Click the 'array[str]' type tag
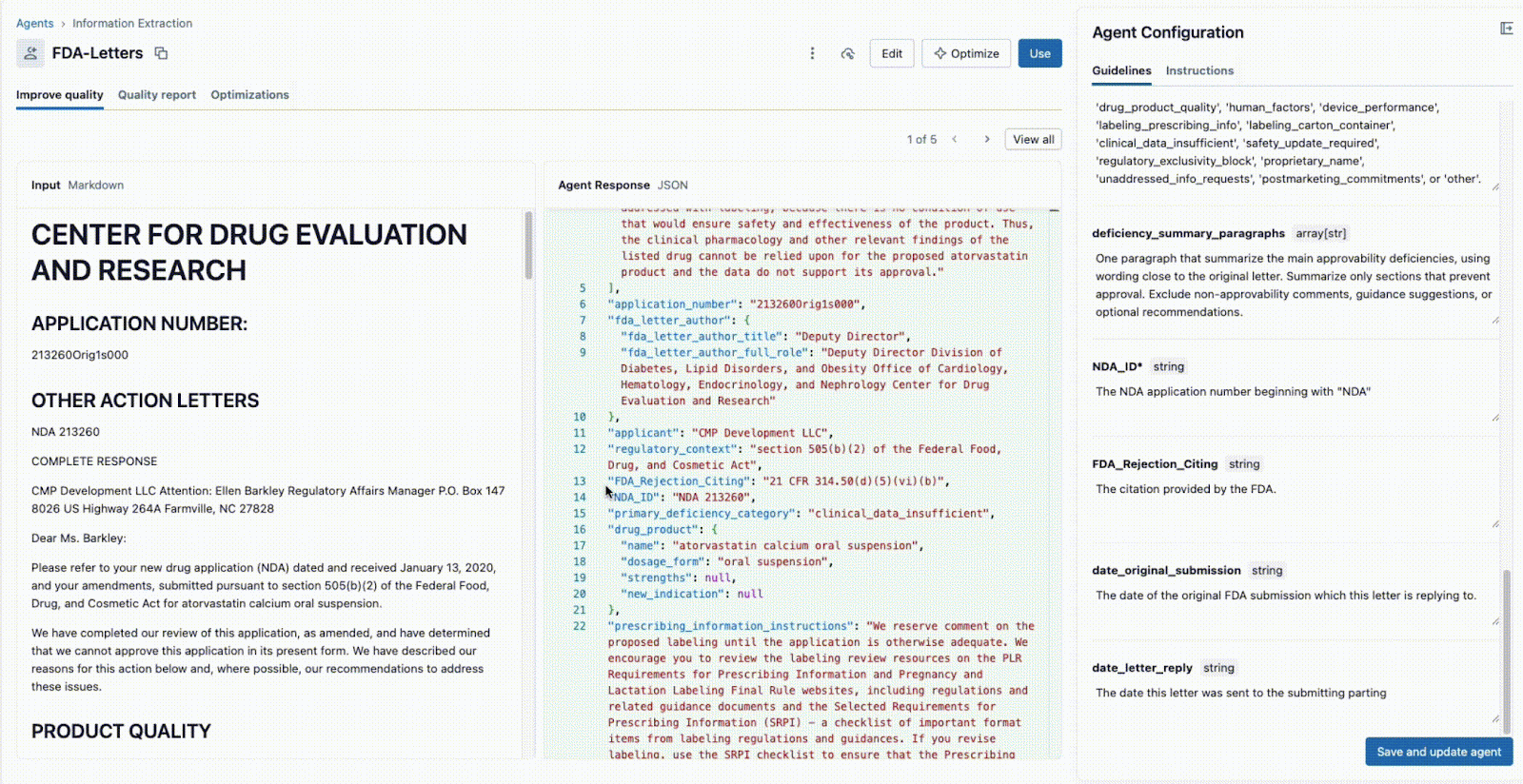The height and width of the screenshot is (784, 1523). [1320, 233]
